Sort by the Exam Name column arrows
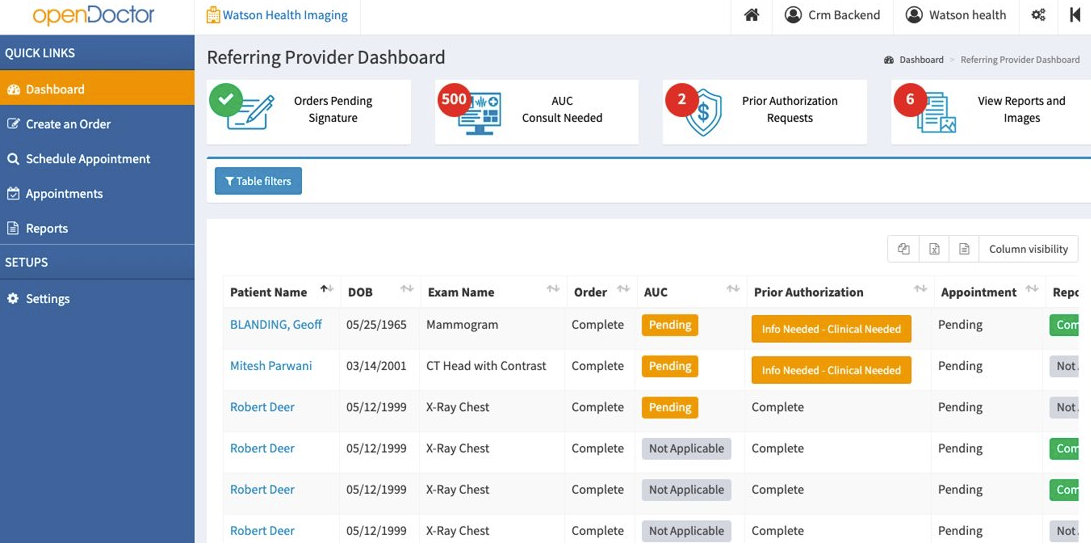Image resolution: width=1091 pixels, height=544 pixels. point(553,289)
